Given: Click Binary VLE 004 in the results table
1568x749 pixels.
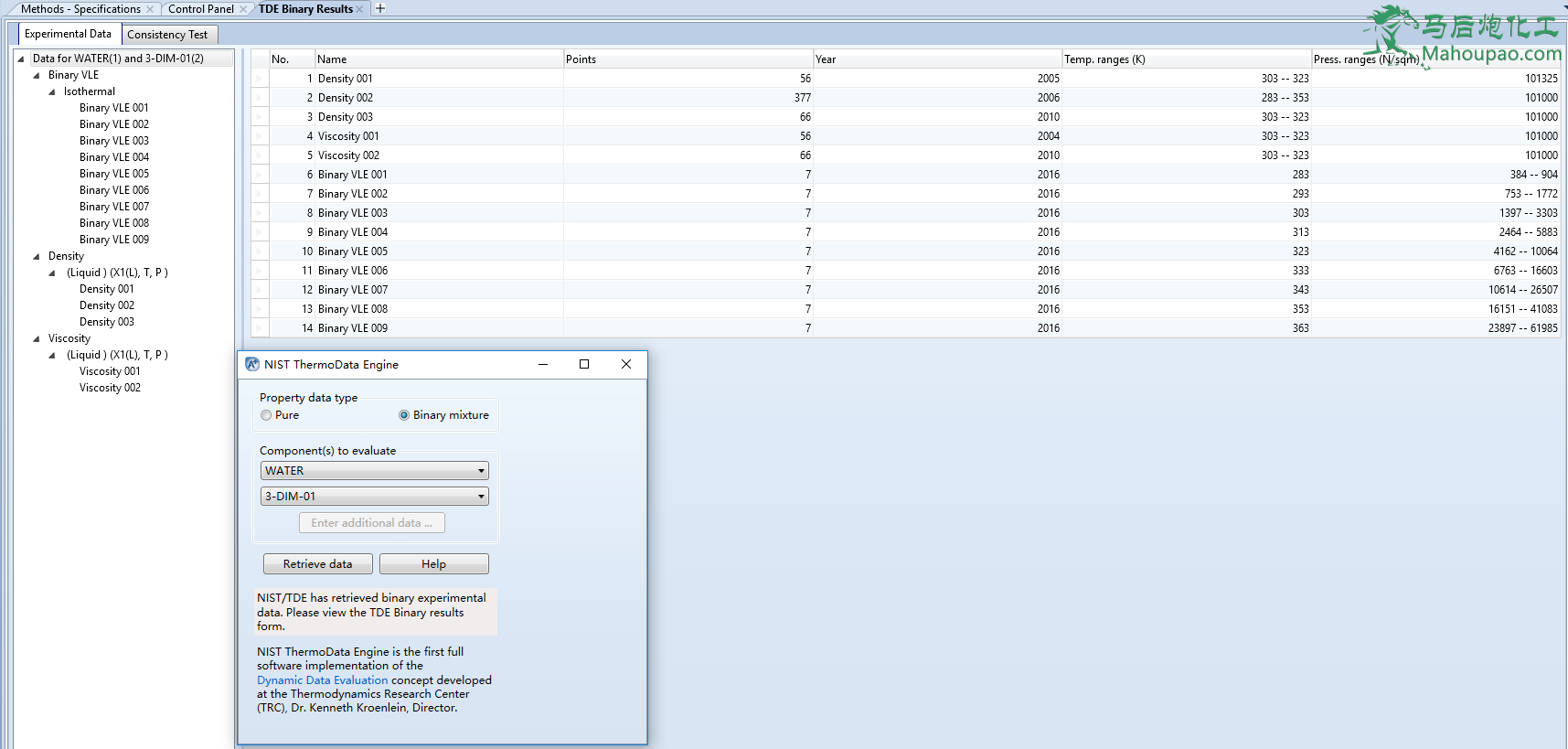Looking at the screenshot, I should click(353, 232).
